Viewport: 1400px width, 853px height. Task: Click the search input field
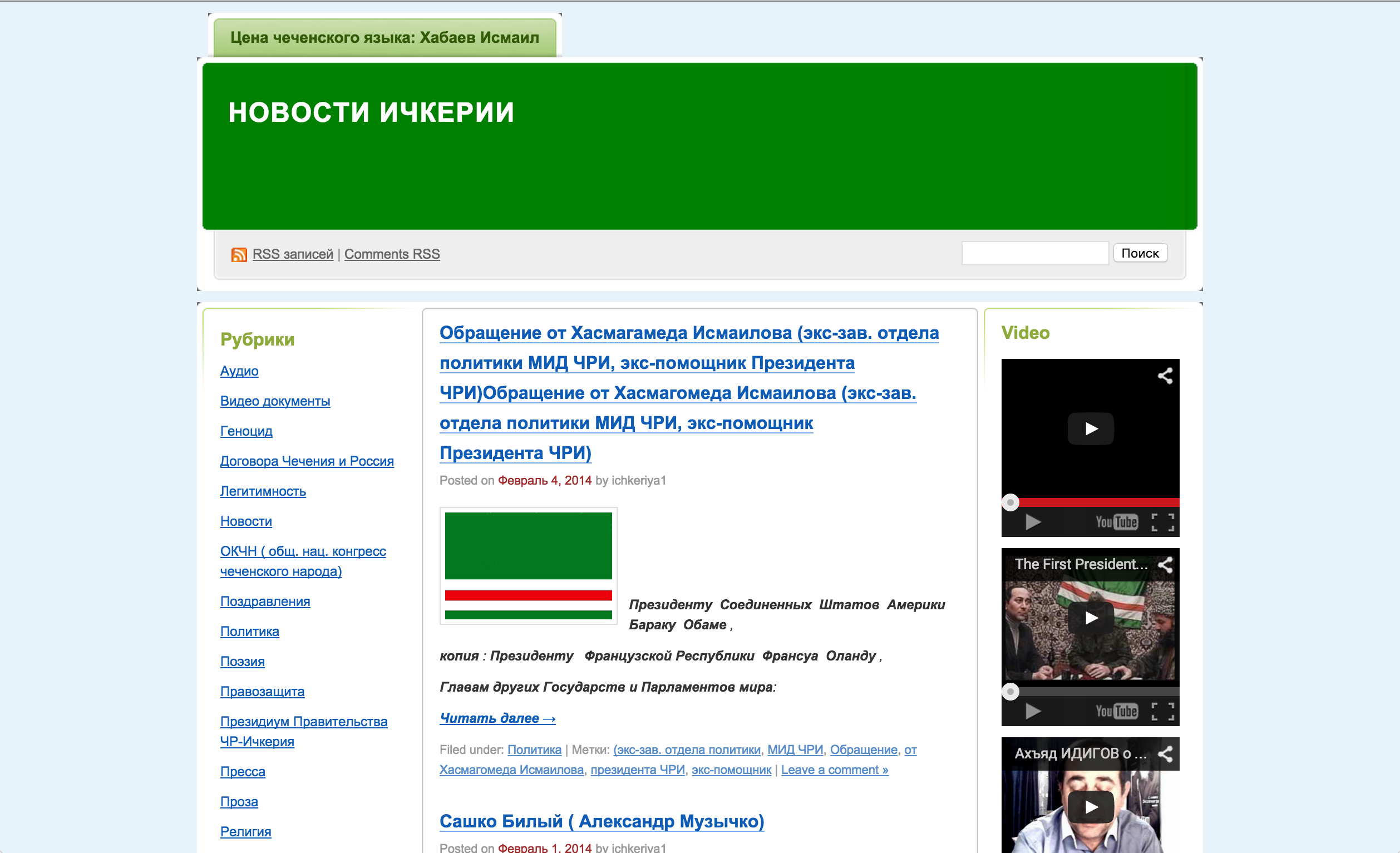click(x=1034, y=254)
